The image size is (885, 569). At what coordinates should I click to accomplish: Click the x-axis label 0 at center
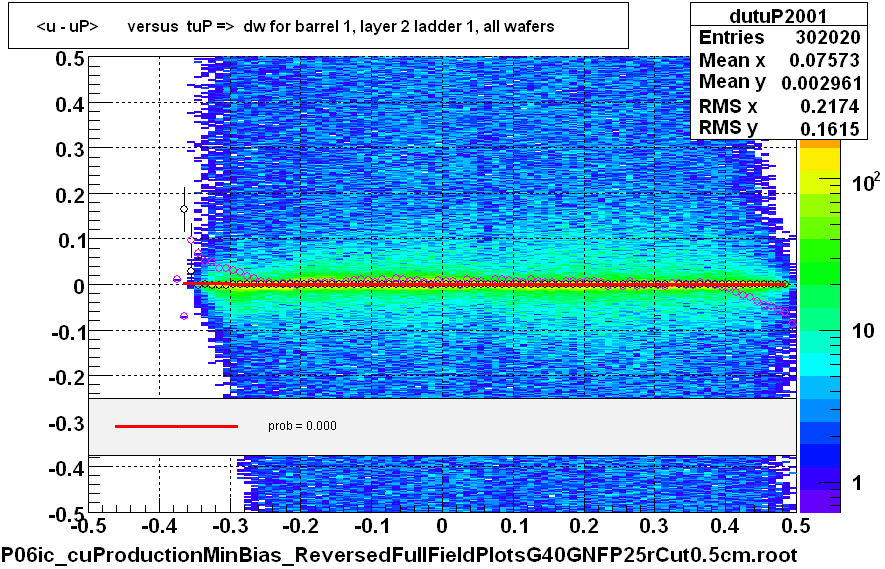442,527
